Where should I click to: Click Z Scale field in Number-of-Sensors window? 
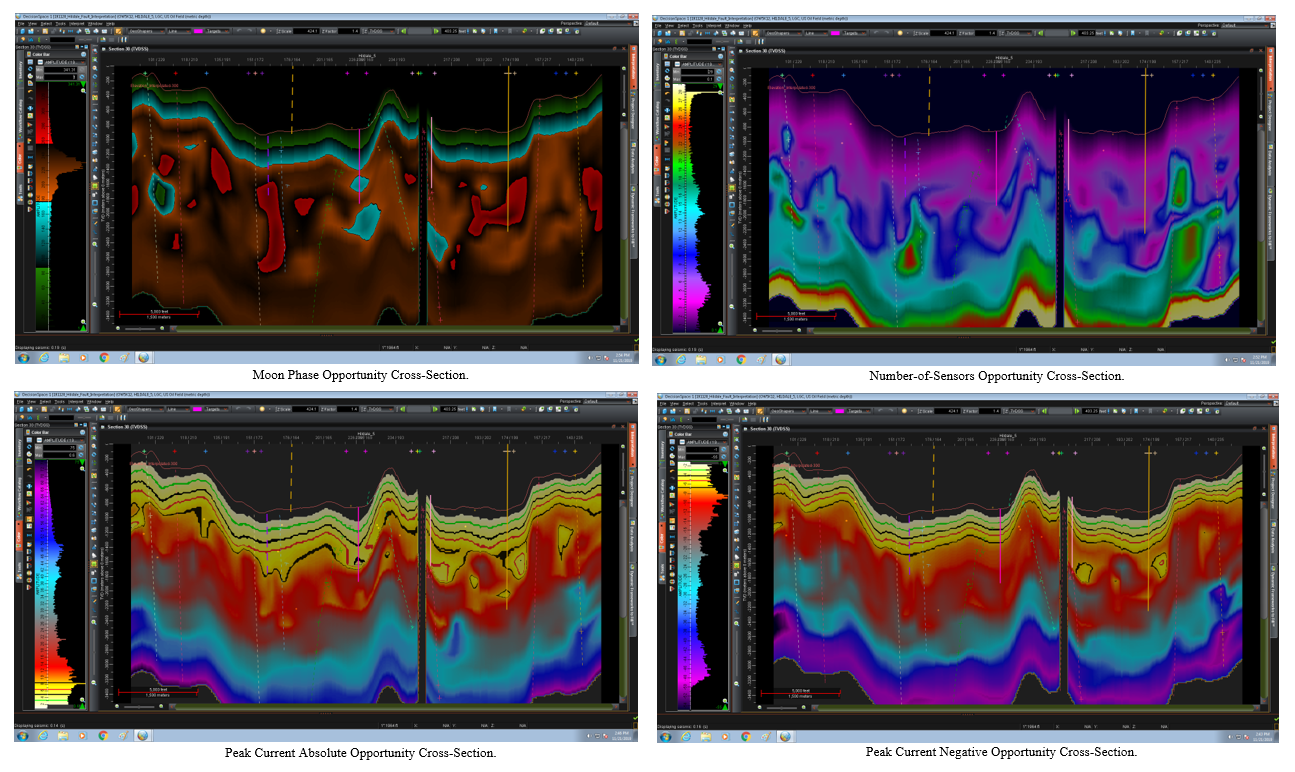tap(943, 32)
